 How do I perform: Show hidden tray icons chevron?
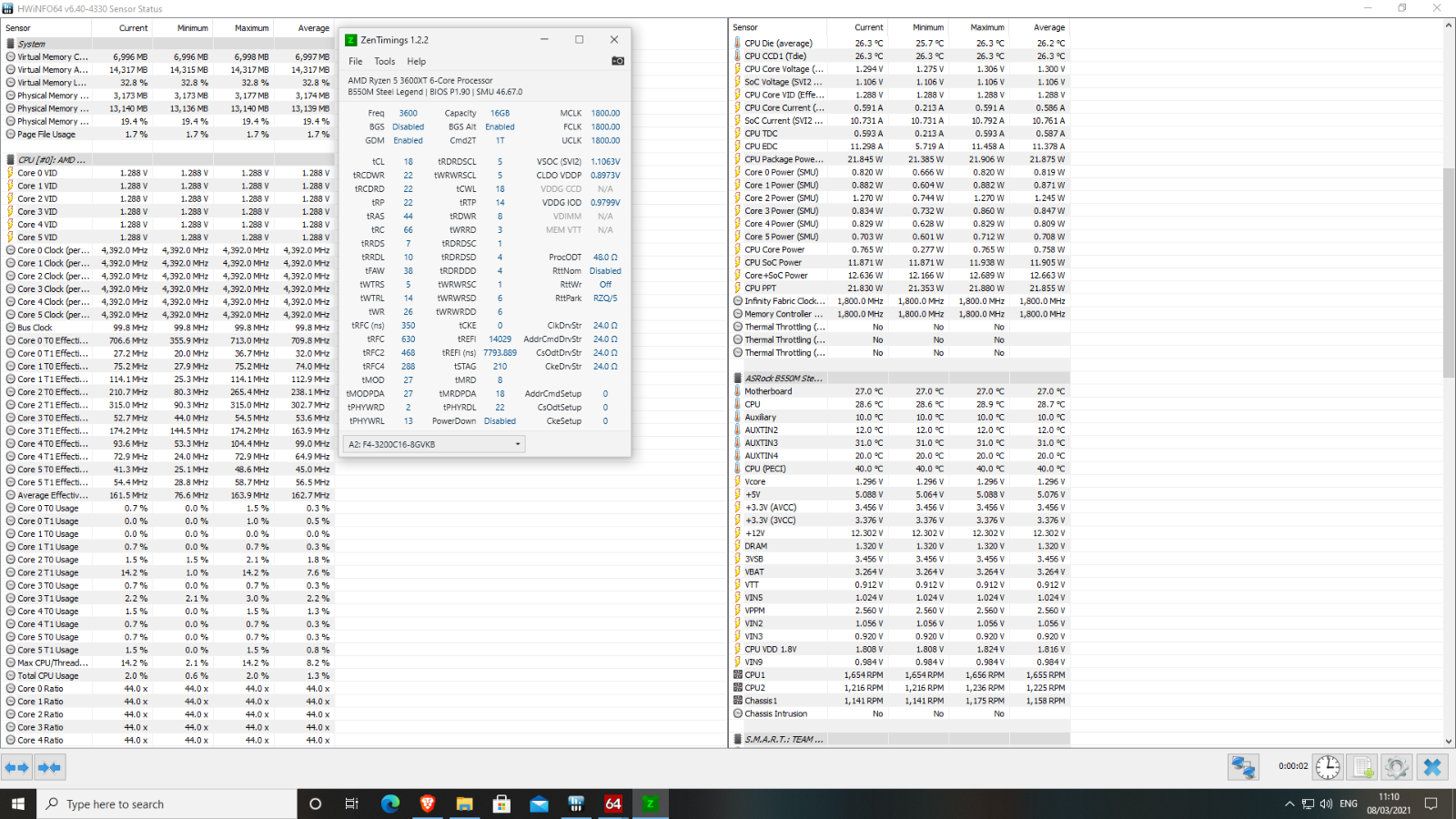(x=1289, y=804)
